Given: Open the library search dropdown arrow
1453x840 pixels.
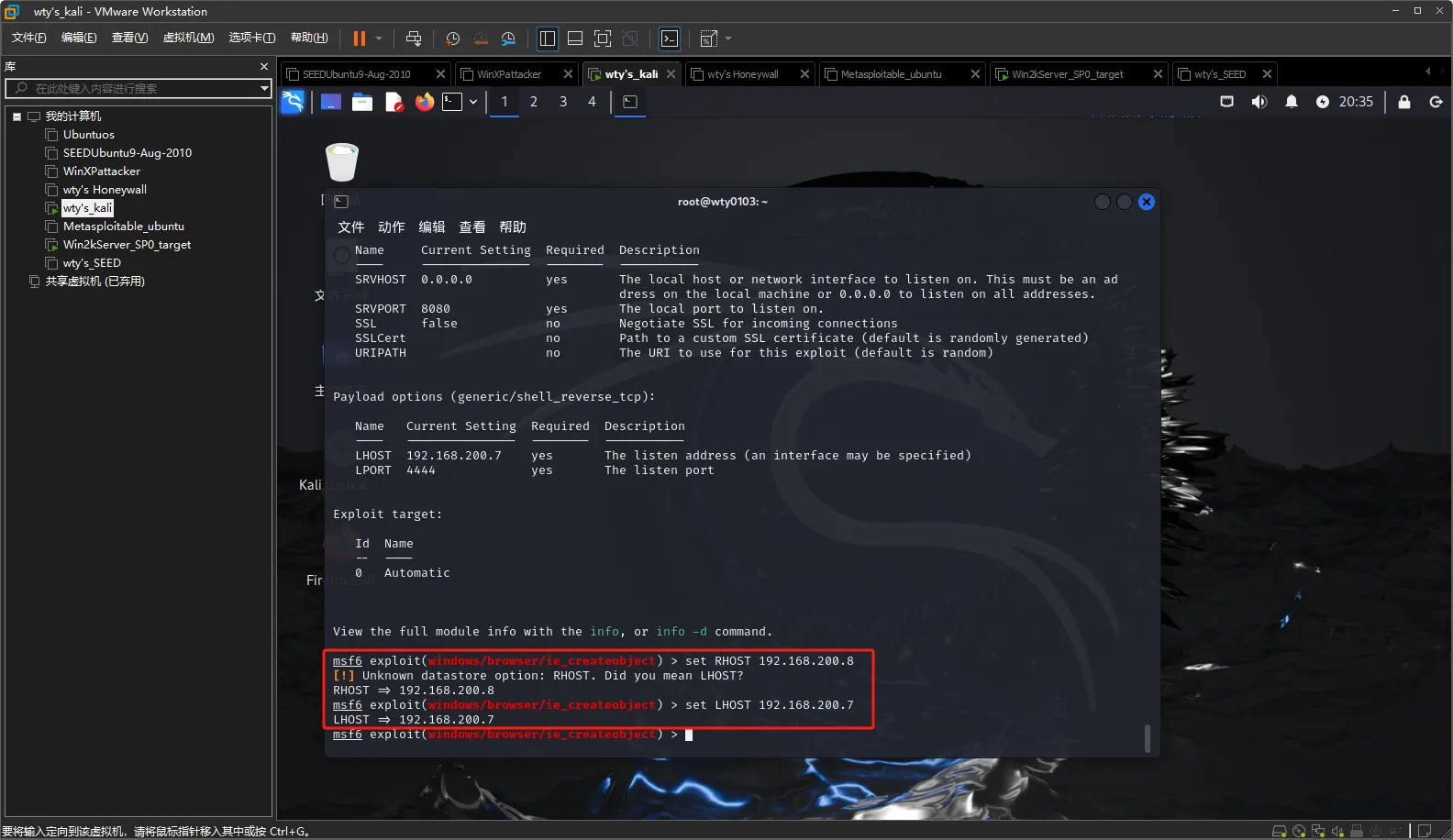Looking at the screenshot, I should point(264,88).
